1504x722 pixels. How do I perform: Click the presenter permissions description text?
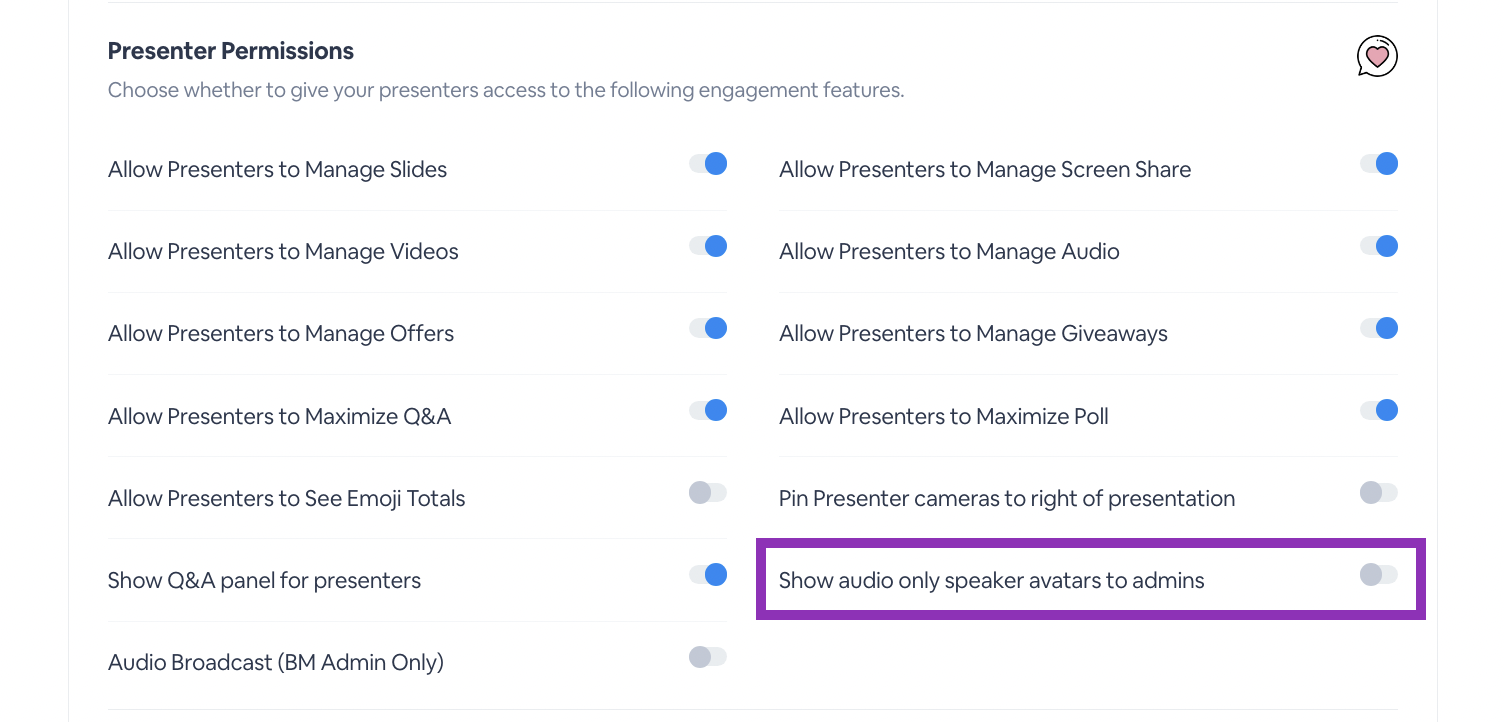pyautogui.click(x=506, y=90)
